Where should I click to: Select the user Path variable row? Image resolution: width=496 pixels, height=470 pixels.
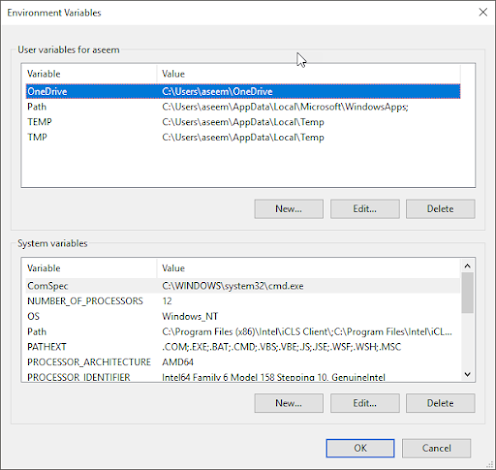click(243, 107)
